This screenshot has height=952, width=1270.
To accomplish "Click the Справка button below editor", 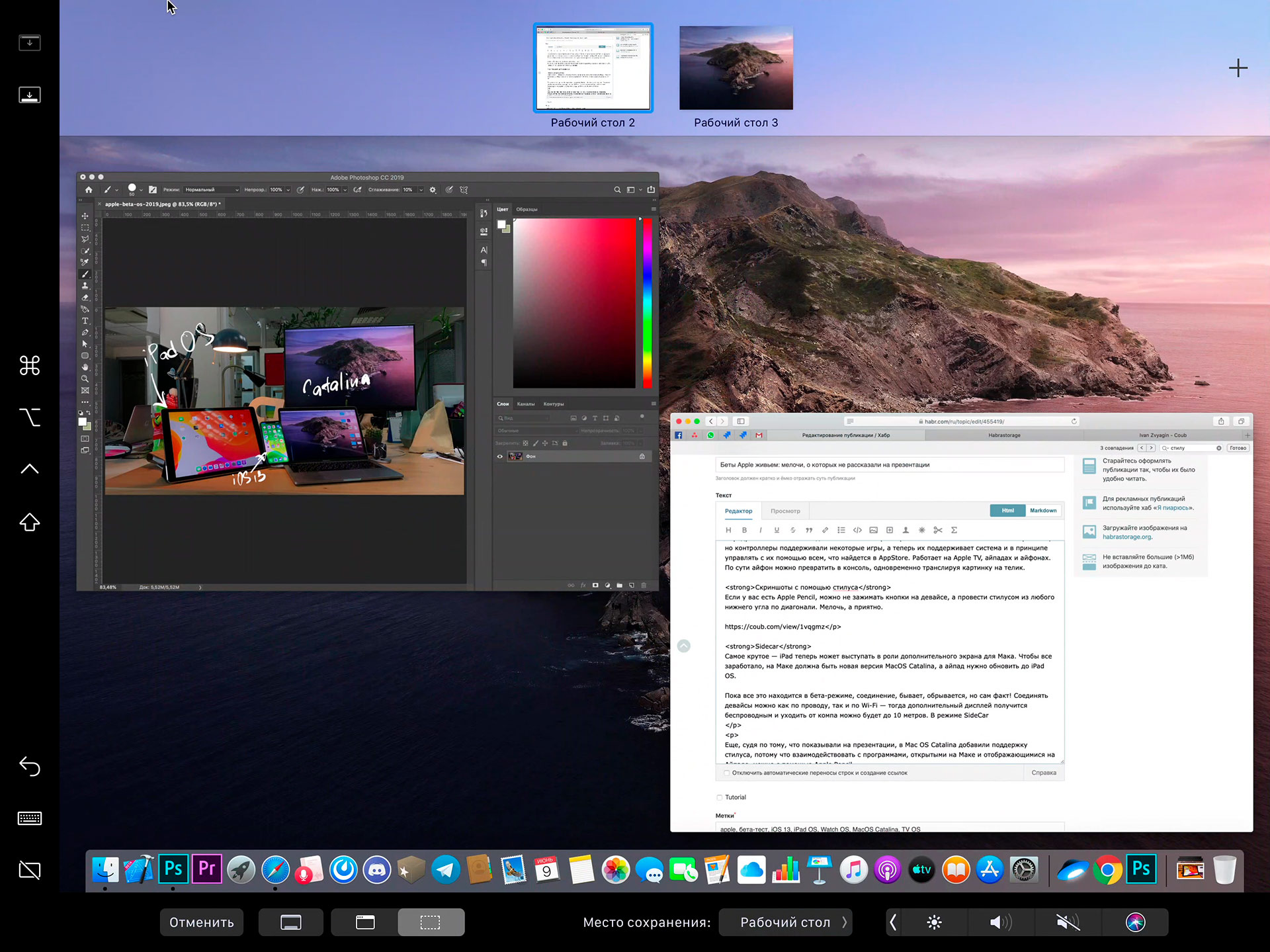I will 1044,773.
